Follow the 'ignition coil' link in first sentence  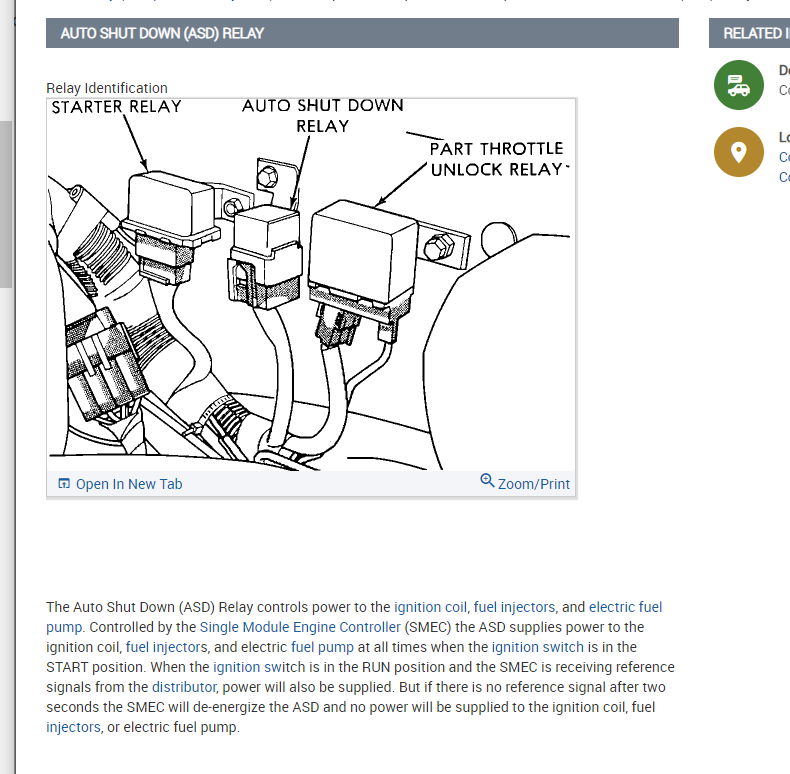coord(430,607)
